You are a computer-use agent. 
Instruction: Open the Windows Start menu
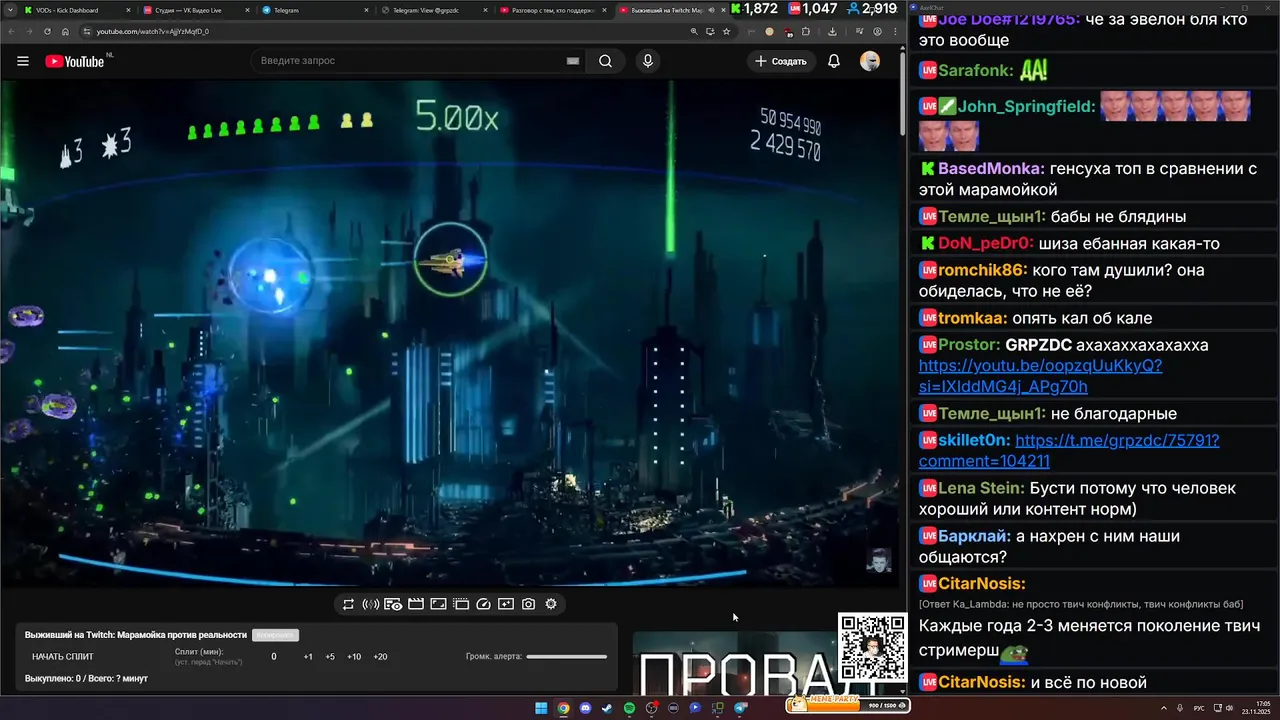tap(541, 708)
